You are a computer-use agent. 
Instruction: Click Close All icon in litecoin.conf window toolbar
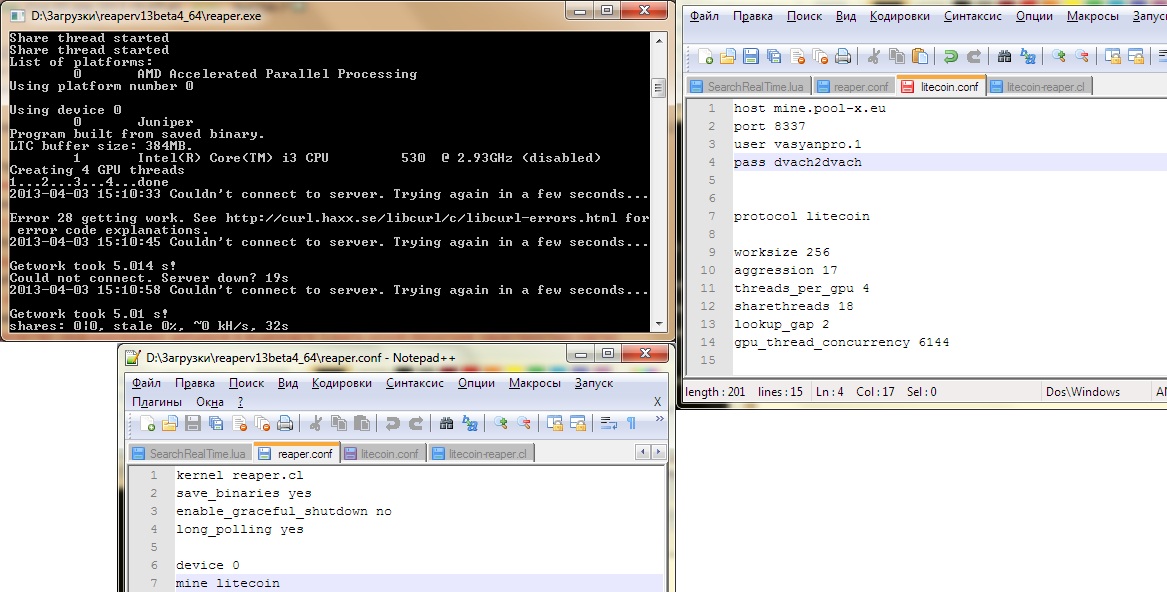pyautogui.click(x=820, y=56)
